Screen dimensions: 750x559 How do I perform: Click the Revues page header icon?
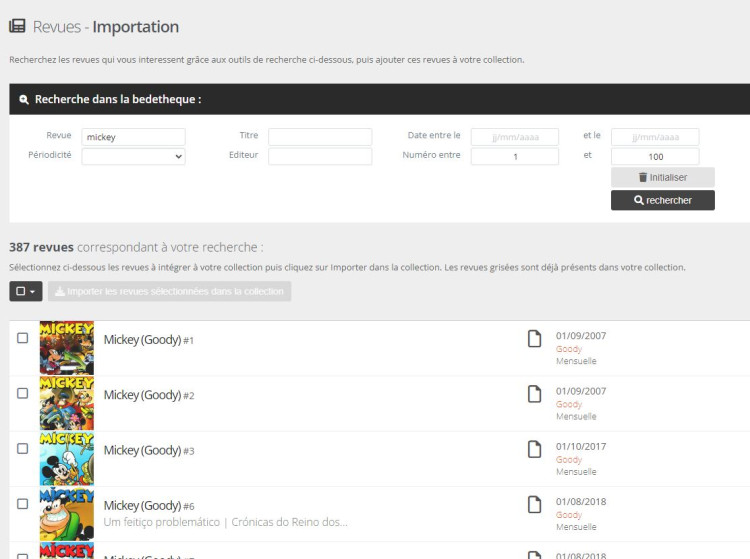[17, 26]
